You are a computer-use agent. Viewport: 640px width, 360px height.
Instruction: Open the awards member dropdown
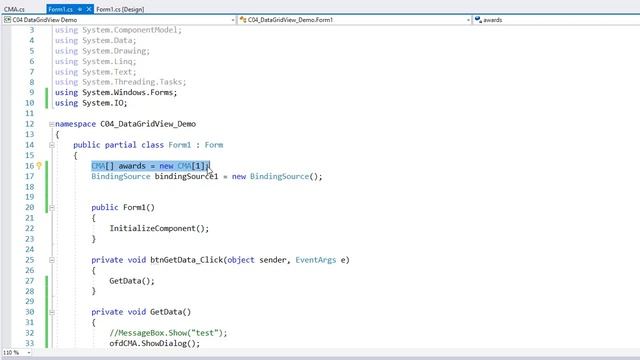(557, 20)
